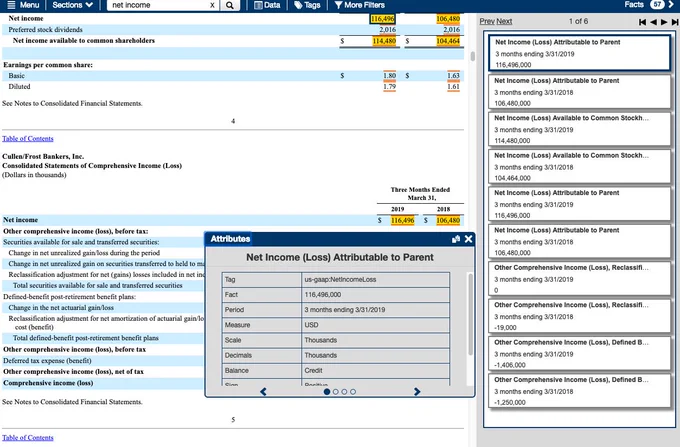
Task: Click the search field containing 'net income'
Action: [158, 5]
